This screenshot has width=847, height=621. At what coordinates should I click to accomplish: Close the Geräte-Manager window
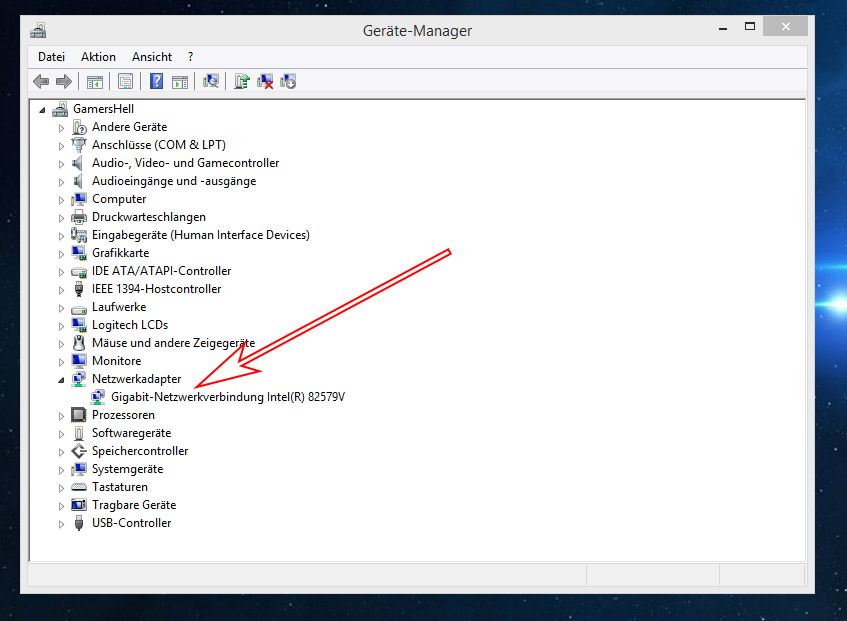[789, 29]
